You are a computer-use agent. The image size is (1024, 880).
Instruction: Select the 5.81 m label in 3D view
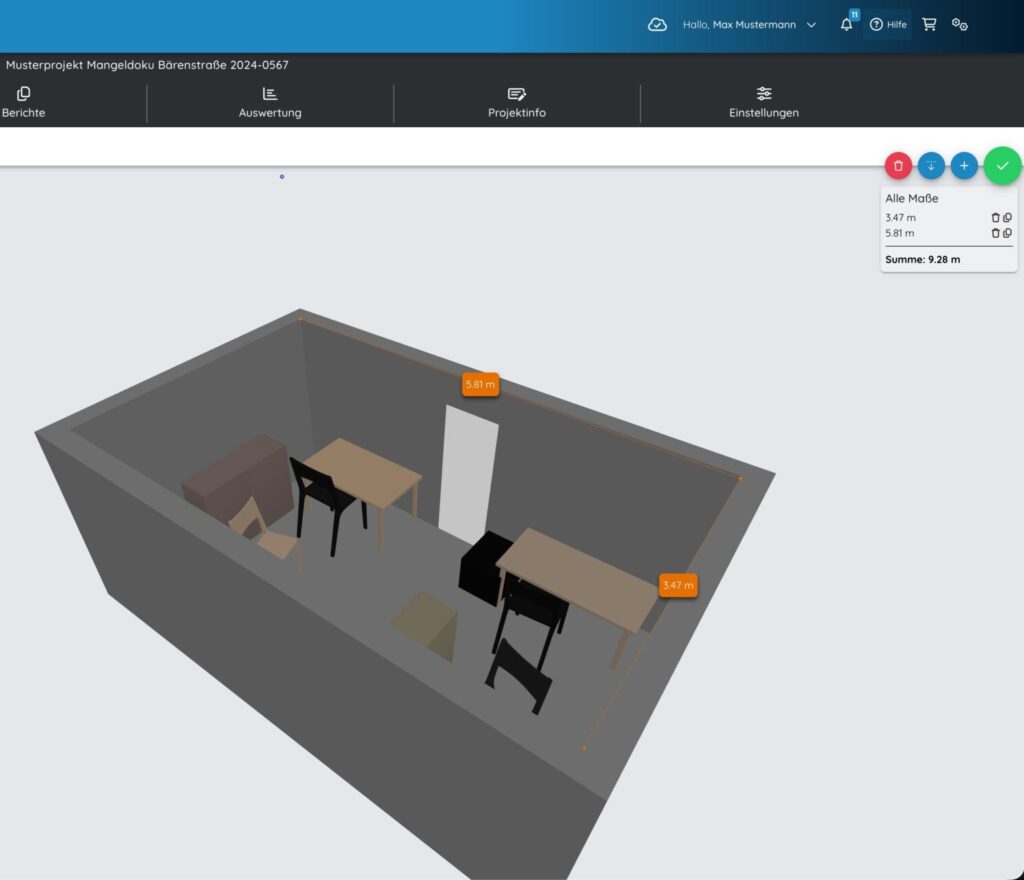click(480, 385)
